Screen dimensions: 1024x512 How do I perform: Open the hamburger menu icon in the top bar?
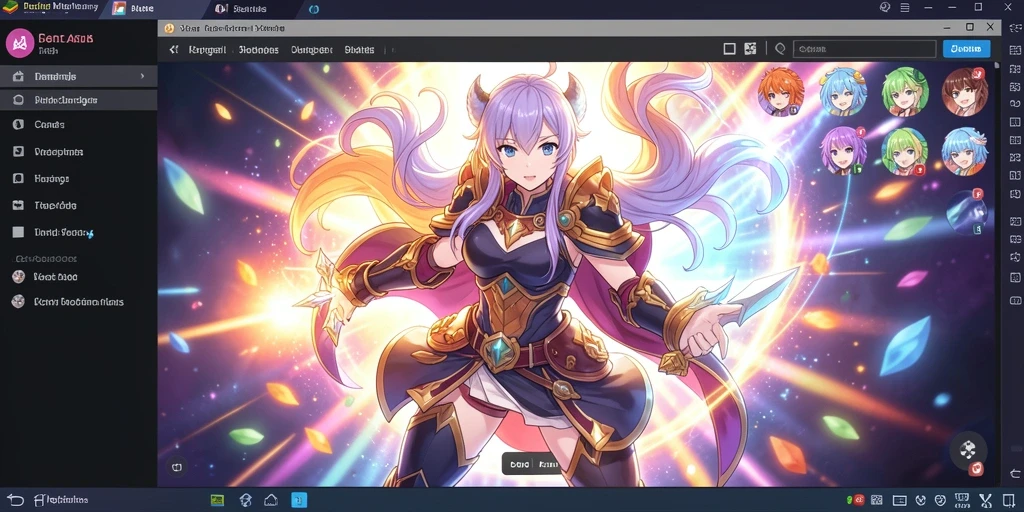click(904, 8)
